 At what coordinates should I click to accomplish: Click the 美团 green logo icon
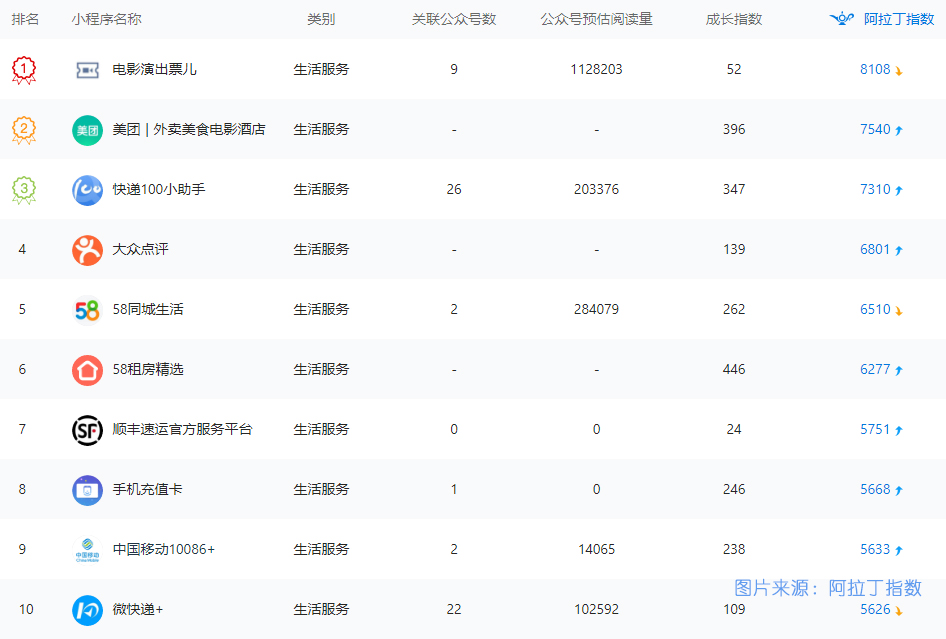point(87,130)
